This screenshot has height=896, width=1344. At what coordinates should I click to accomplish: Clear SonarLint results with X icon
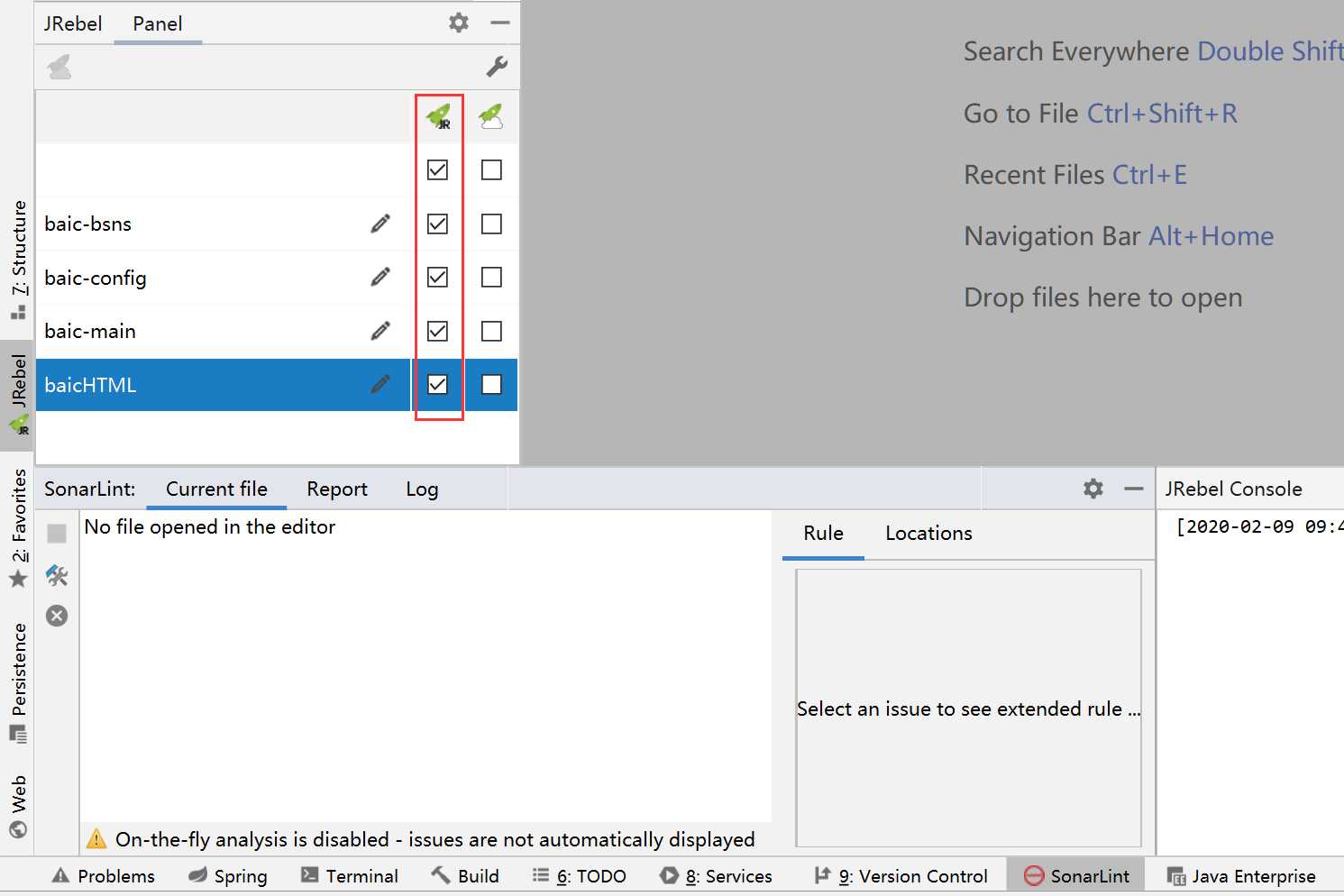(x=57, y=616)
